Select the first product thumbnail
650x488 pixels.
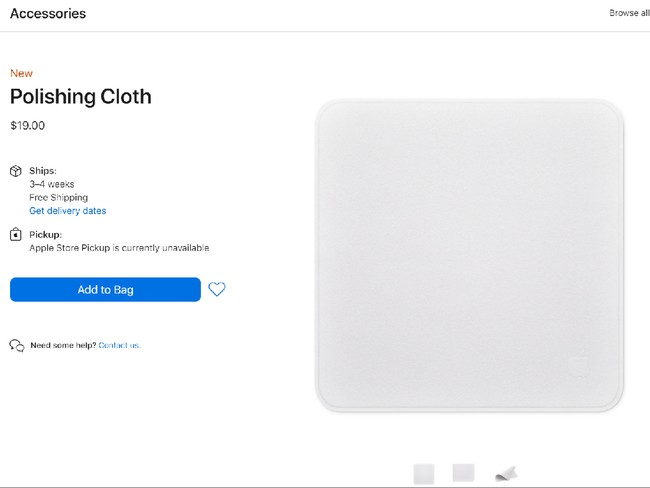pos(424,473)
